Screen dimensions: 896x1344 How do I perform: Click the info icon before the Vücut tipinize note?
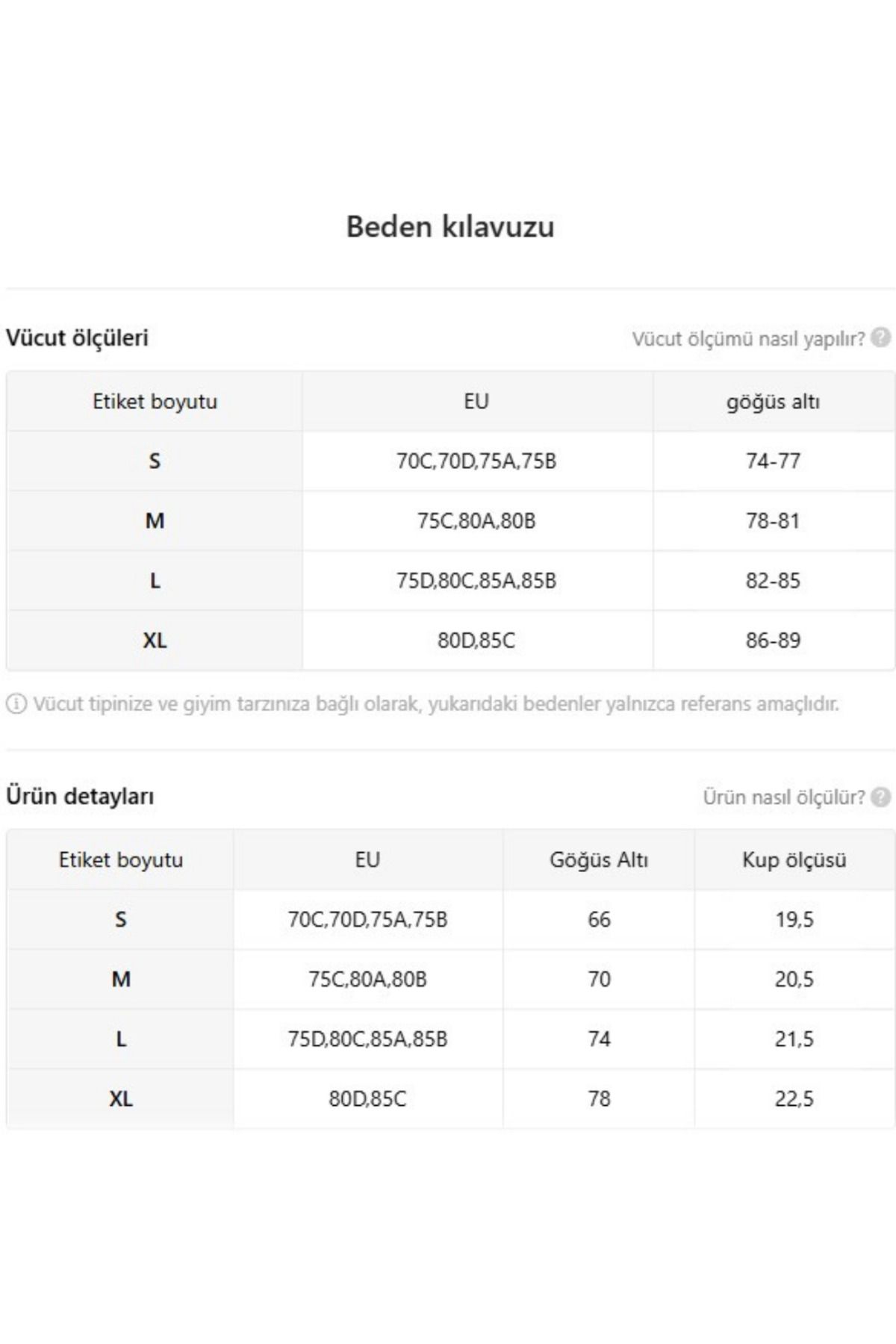pos(16,703)
